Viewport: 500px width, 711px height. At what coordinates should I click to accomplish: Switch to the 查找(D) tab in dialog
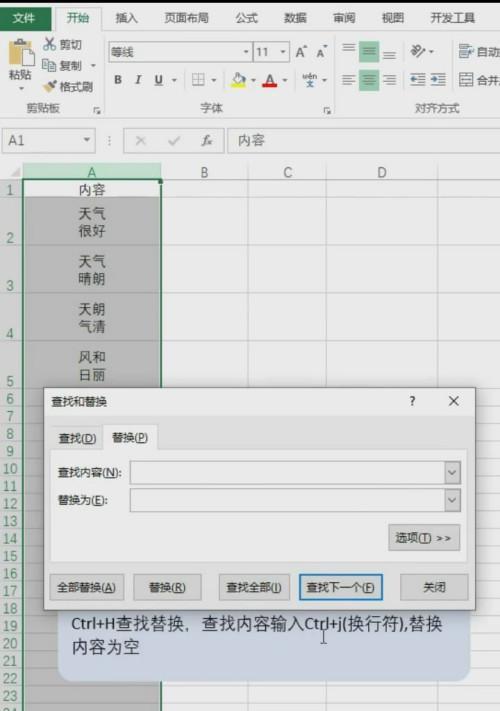pyautogui.click(x=77, y=438)
